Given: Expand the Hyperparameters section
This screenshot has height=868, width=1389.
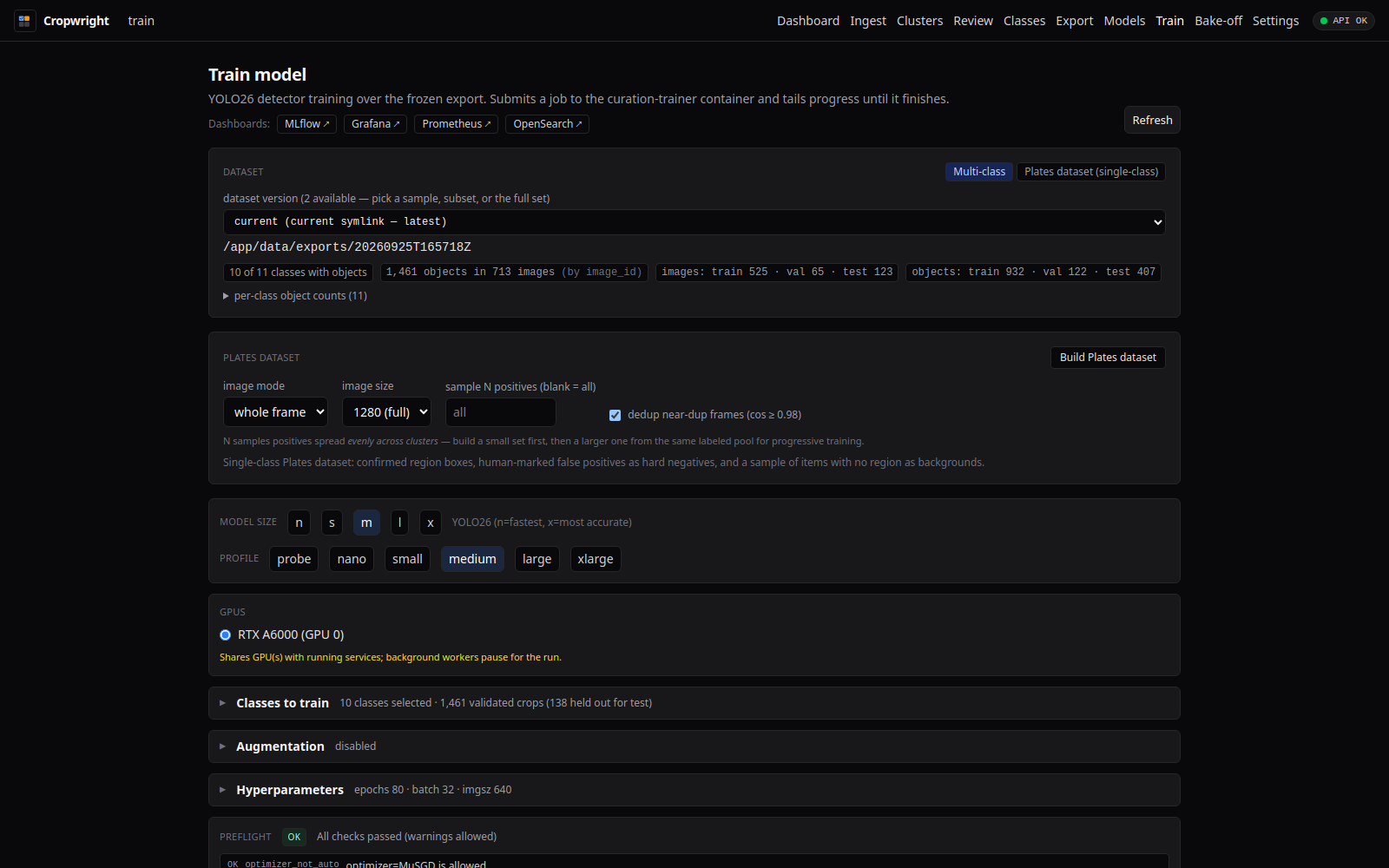Looking at the screenshot, I should [694, 790].
